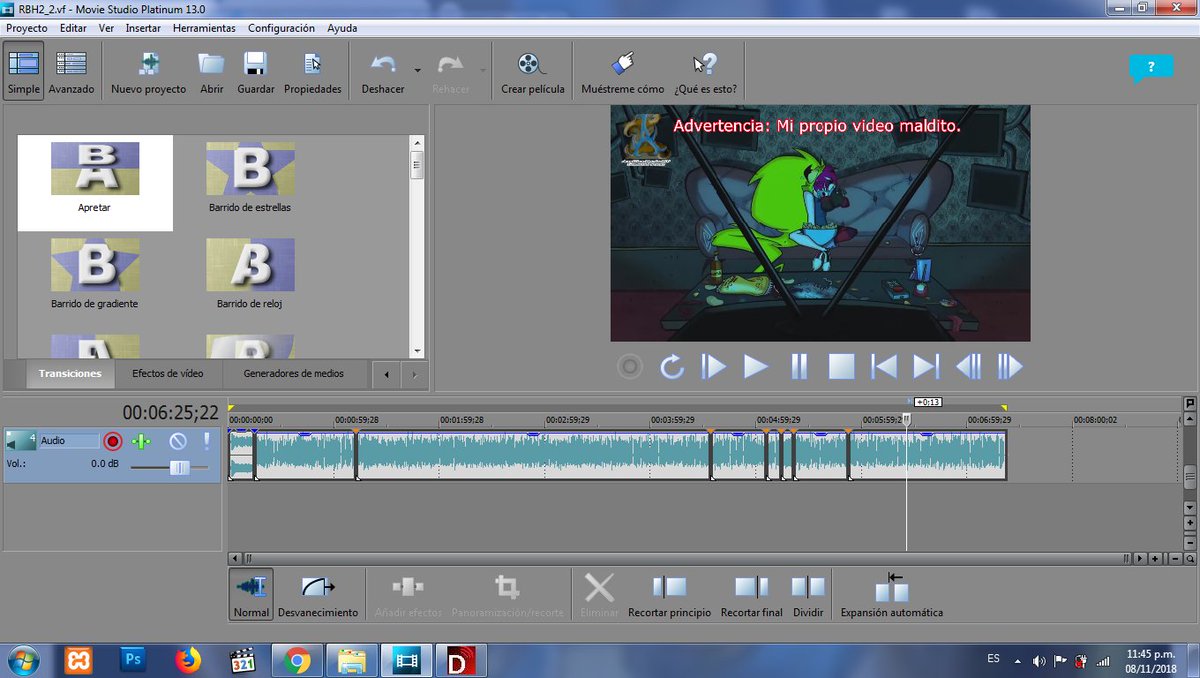The height and width of the screenshot is (678, 1200).
Task: Show previous tabs with left arrow
Action: coord(387,374)
